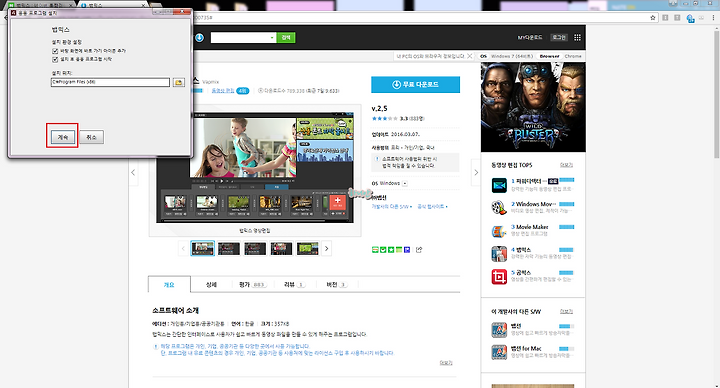Uncheck the start app after install checkbox
The height and width of the screenshot is (388, 720).
(55, 59)
